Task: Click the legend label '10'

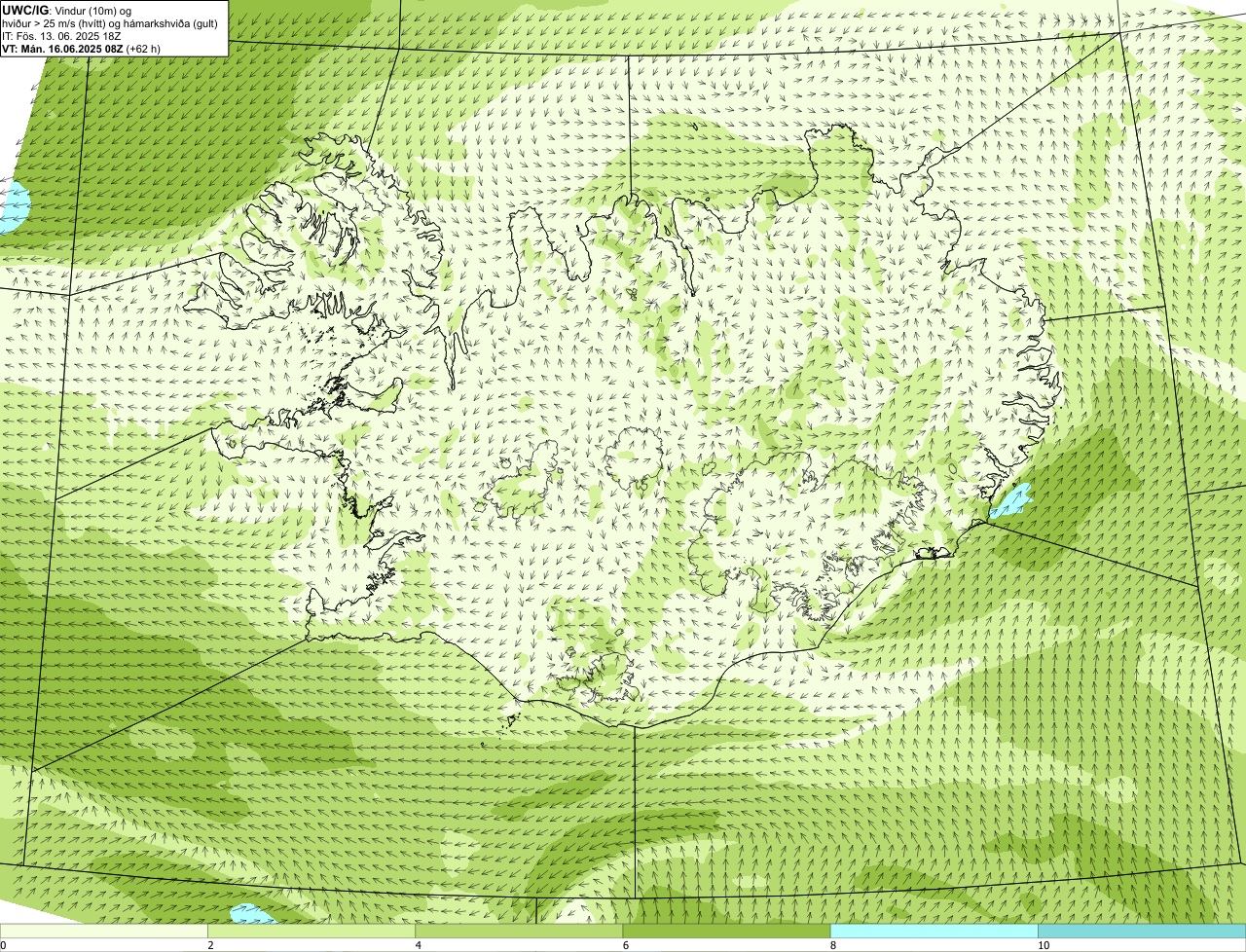Action: [x=1043, y=945]
